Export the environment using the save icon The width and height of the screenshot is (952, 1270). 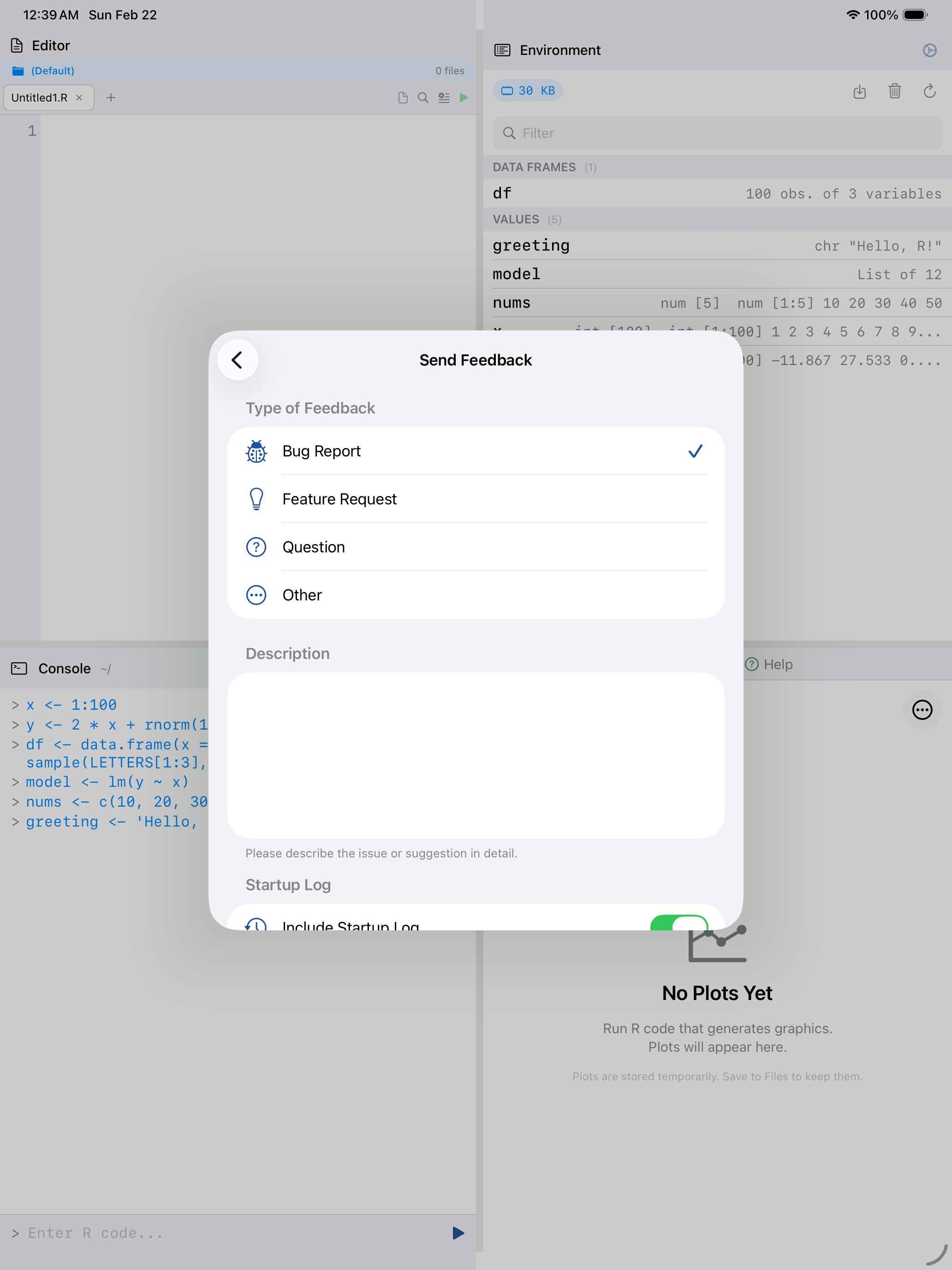pos(860,91)
